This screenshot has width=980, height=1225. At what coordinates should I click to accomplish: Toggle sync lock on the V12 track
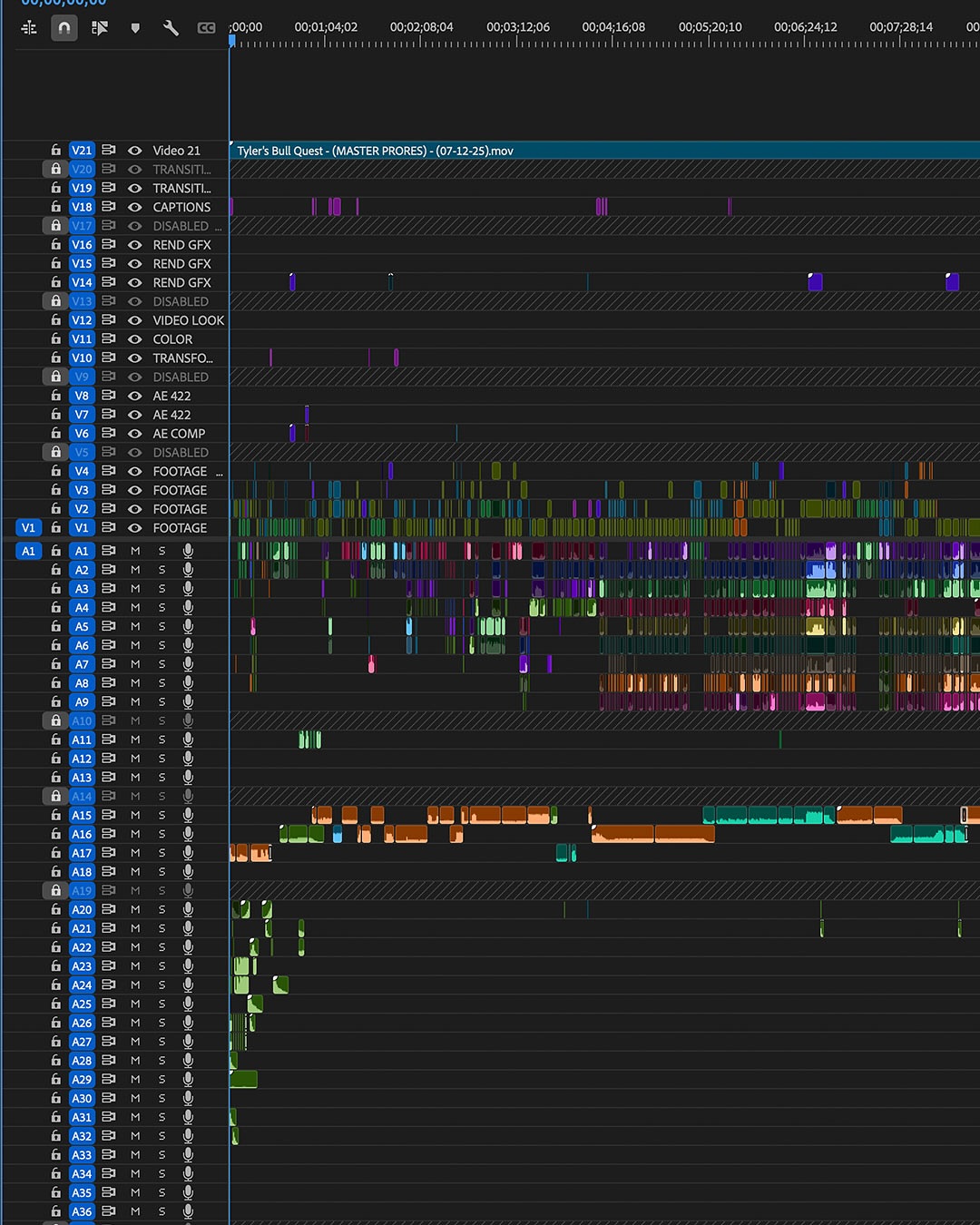coord(109,320)
